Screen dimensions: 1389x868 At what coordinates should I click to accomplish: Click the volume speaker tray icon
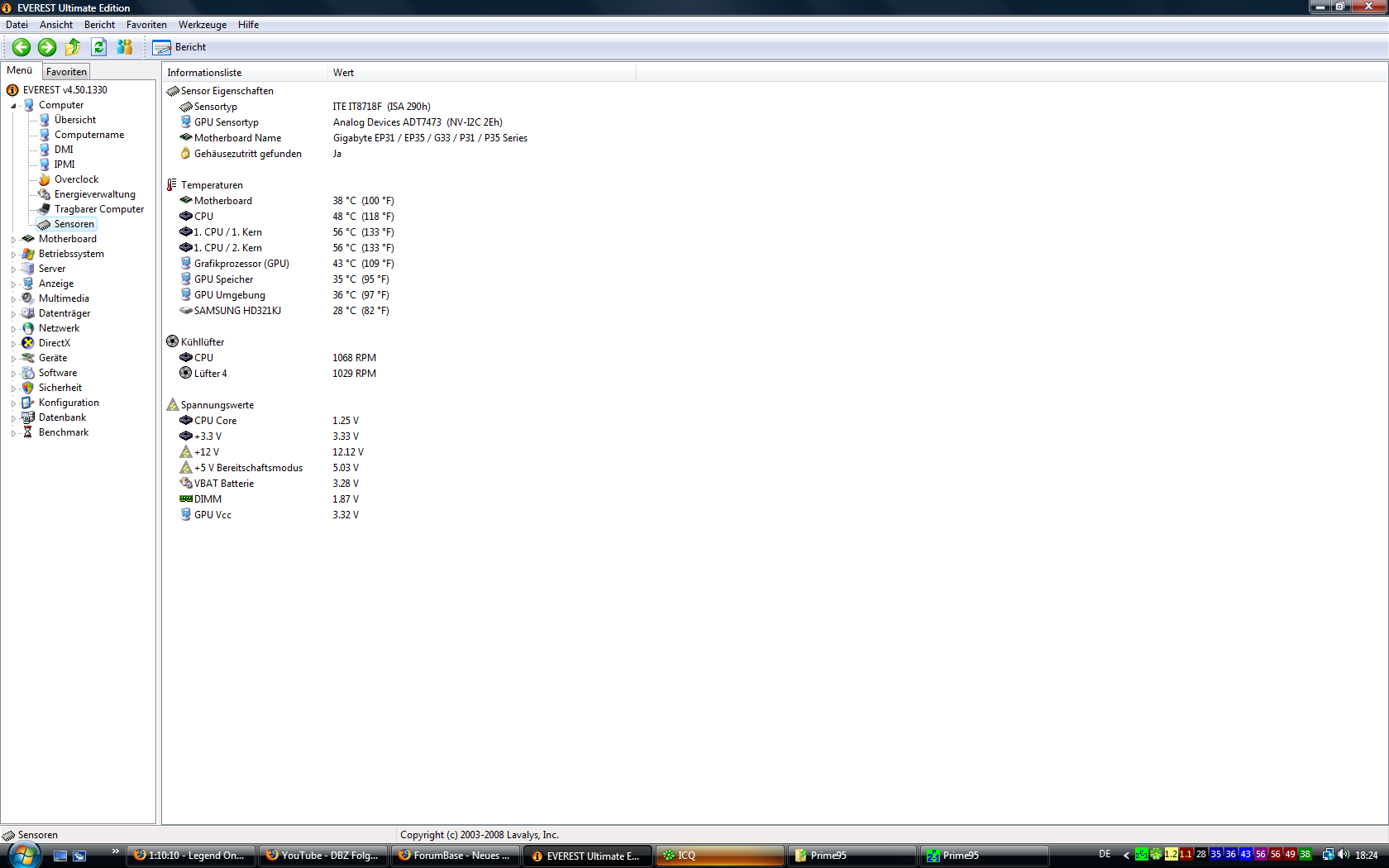click(1344, 855)
